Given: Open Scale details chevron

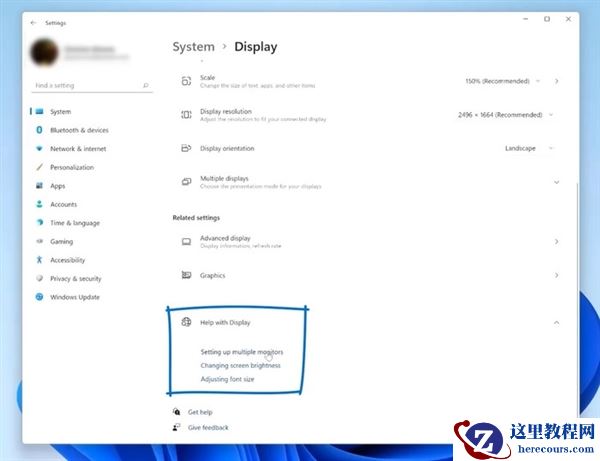Looking at the screenshot, I should pyautogui.click(x=557, y=81).
